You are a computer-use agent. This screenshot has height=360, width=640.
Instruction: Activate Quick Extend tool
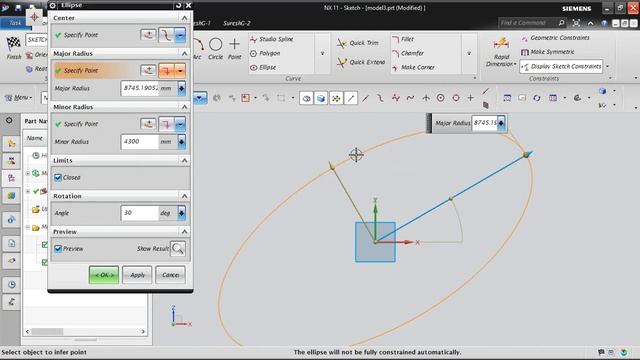coord(361,62)
